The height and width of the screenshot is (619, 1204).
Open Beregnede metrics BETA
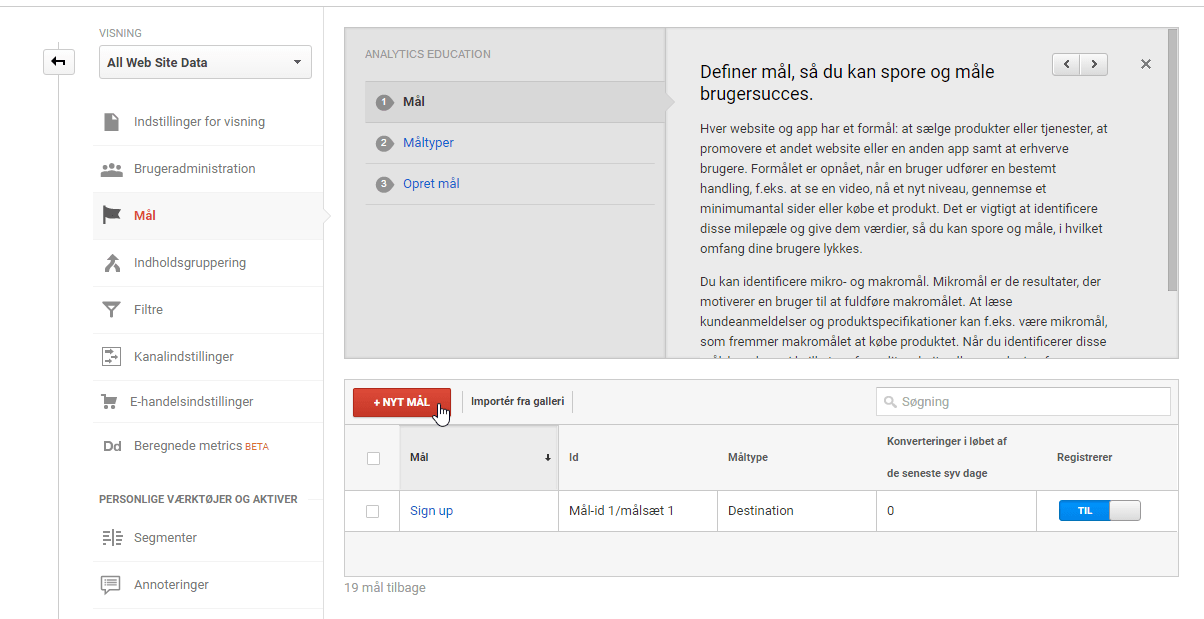[201, 446]
